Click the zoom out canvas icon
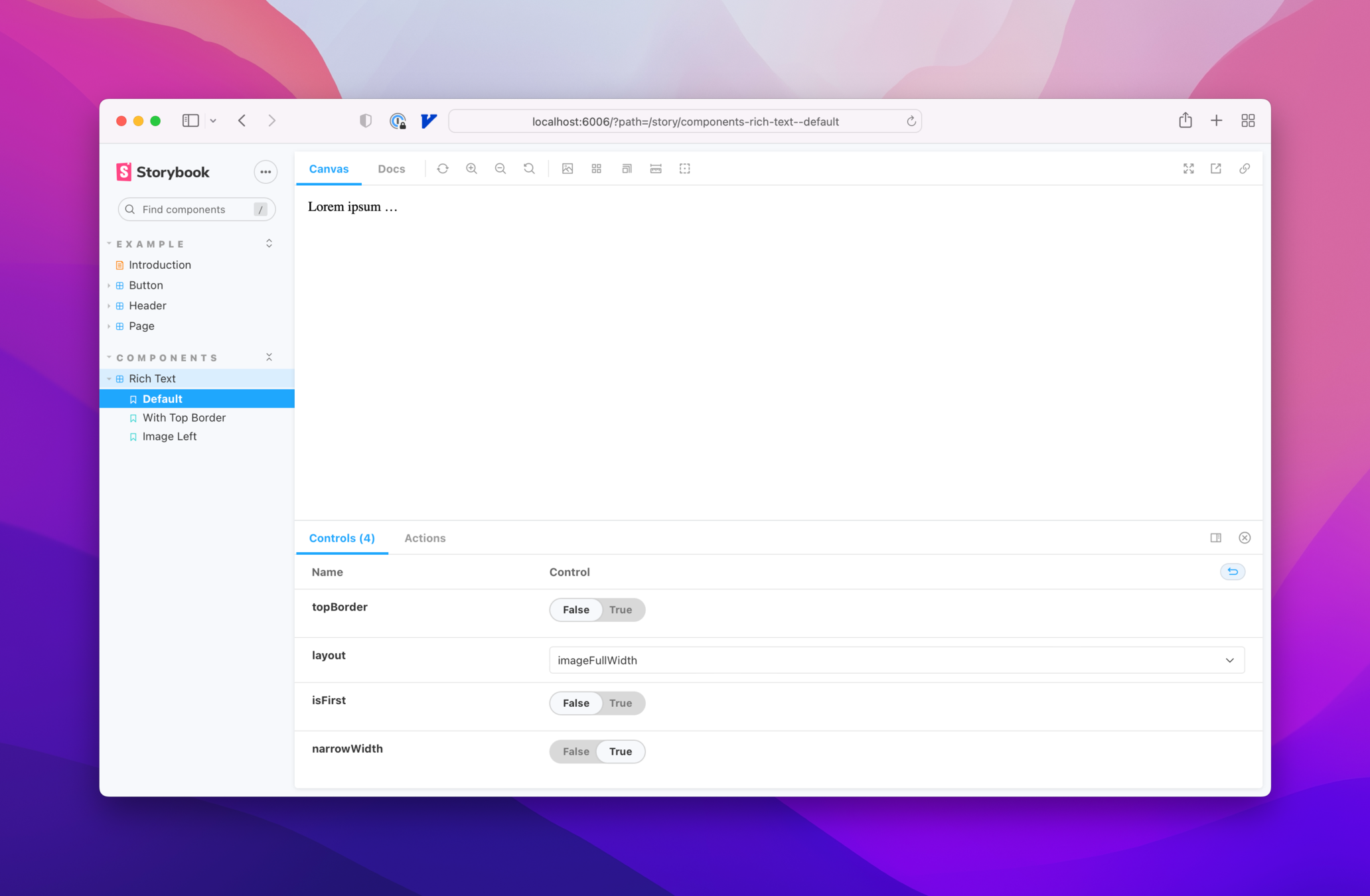The height and width of the screenshot is (896, 1370). (500, 169)
